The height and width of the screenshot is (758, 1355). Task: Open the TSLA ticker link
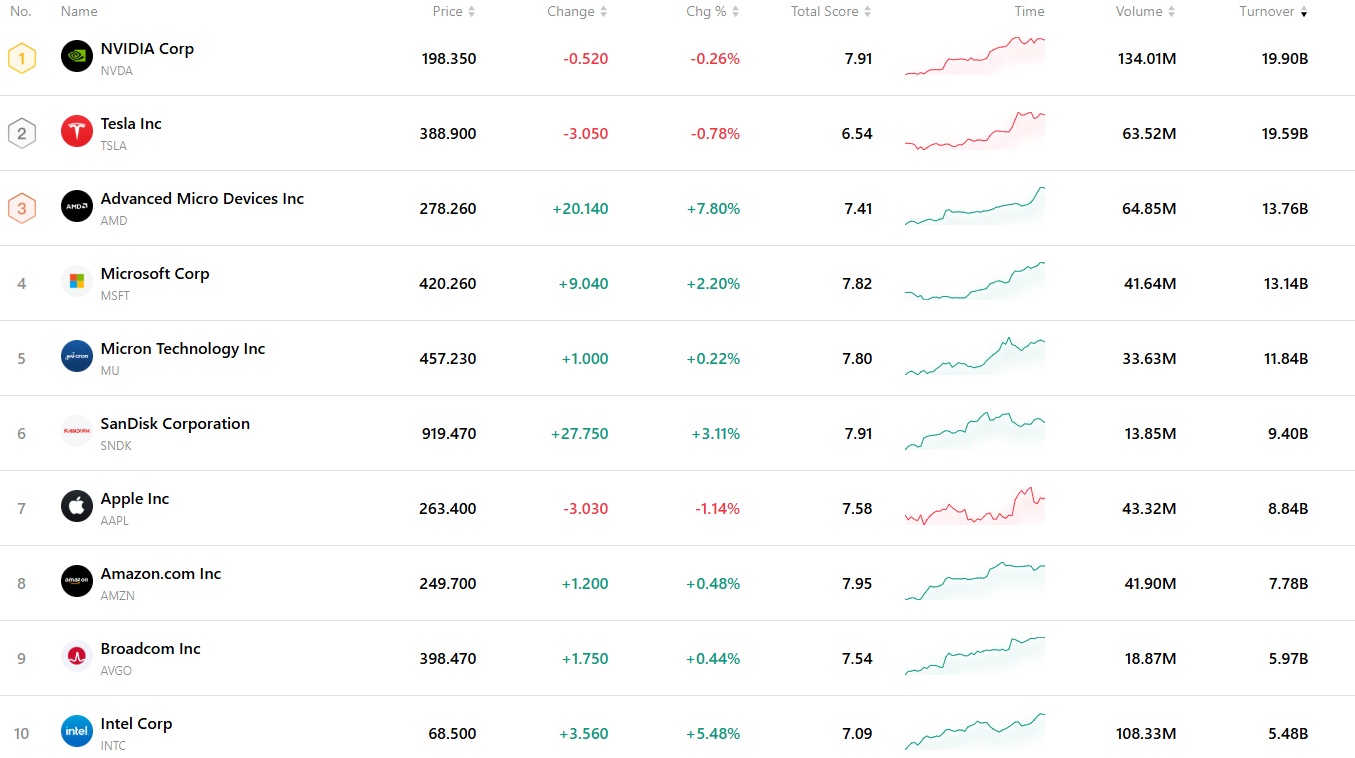(x=112, y=145)
